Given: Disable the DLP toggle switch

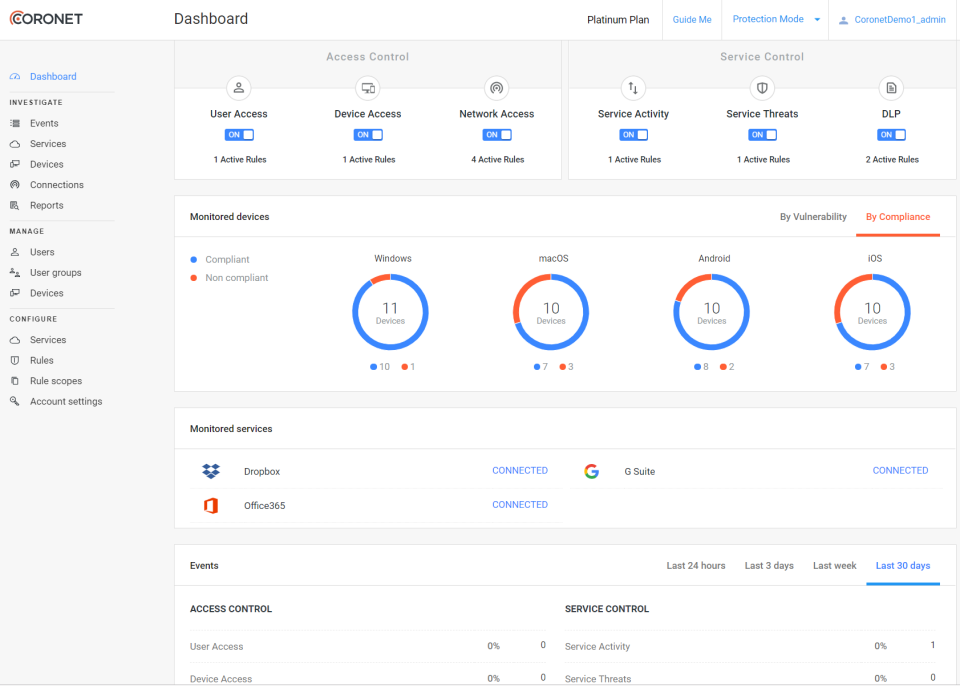Looking at the screenshot, I should (892, 135).
